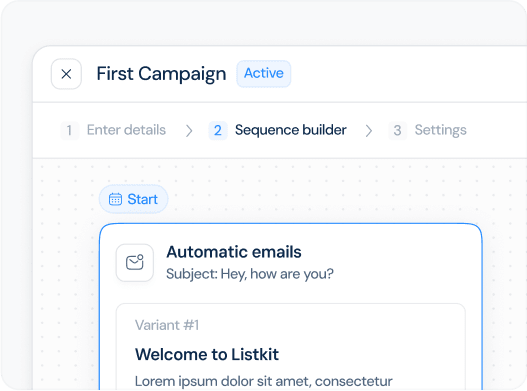The width and height of the screenshot is (527, 391).
Task: Select the Automatic emails heading
Action: point(234,252)
